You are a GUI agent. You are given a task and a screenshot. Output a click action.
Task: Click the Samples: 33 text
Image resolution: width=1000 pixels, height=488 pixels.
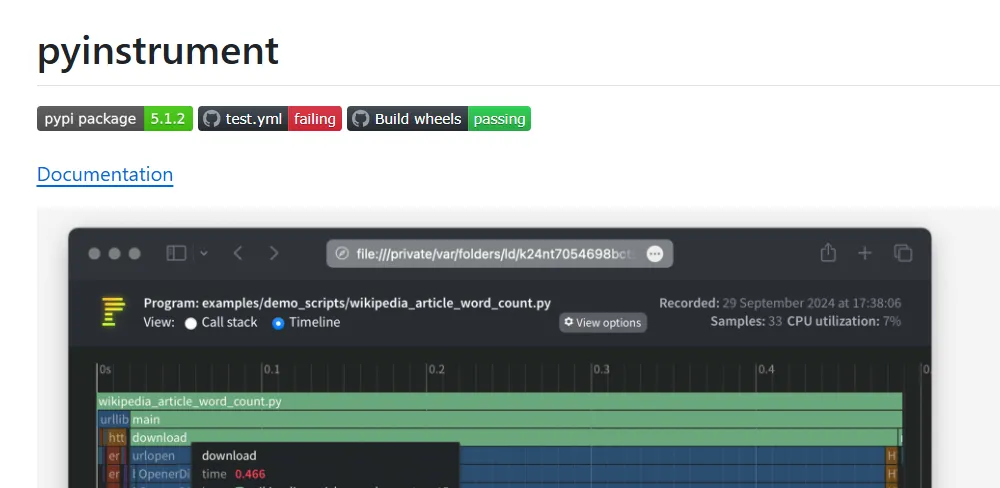point(746,322)
